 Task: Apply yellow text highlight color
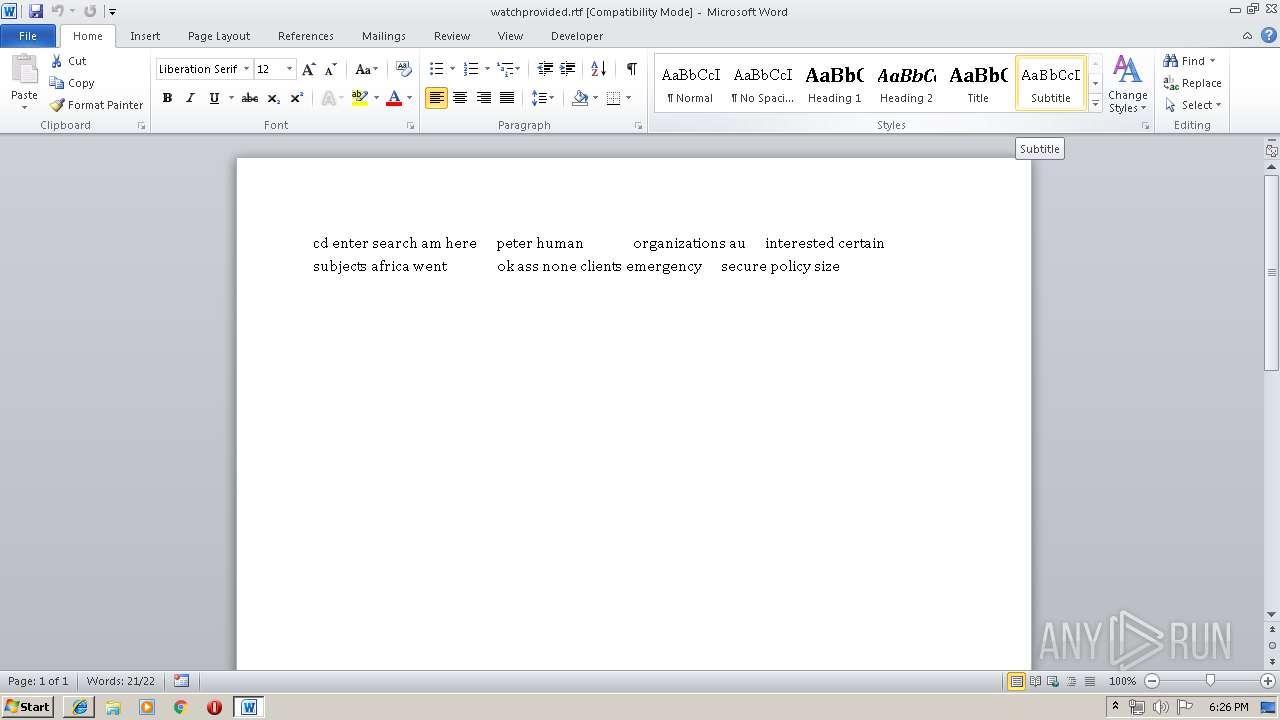point(360,98)
